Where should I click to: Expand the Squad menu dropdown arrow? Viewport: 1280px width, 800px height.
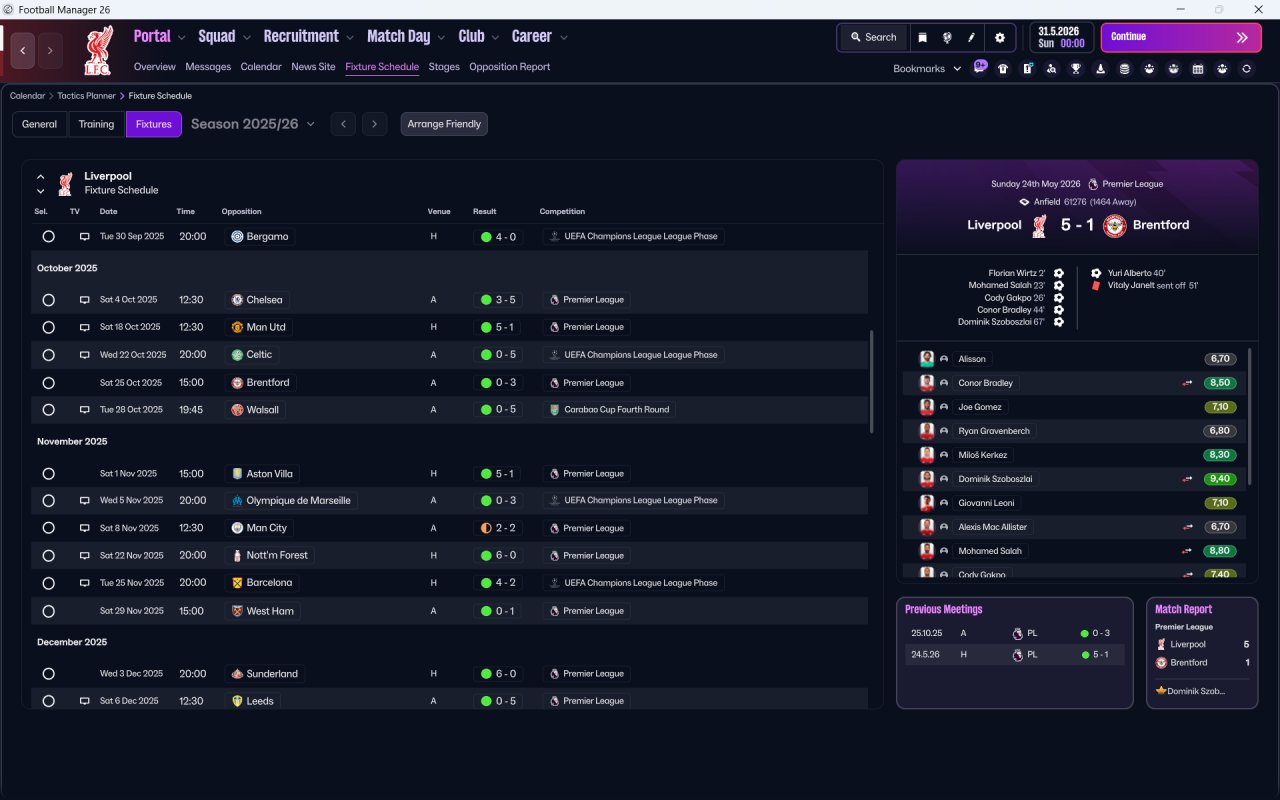pos(246,38)
